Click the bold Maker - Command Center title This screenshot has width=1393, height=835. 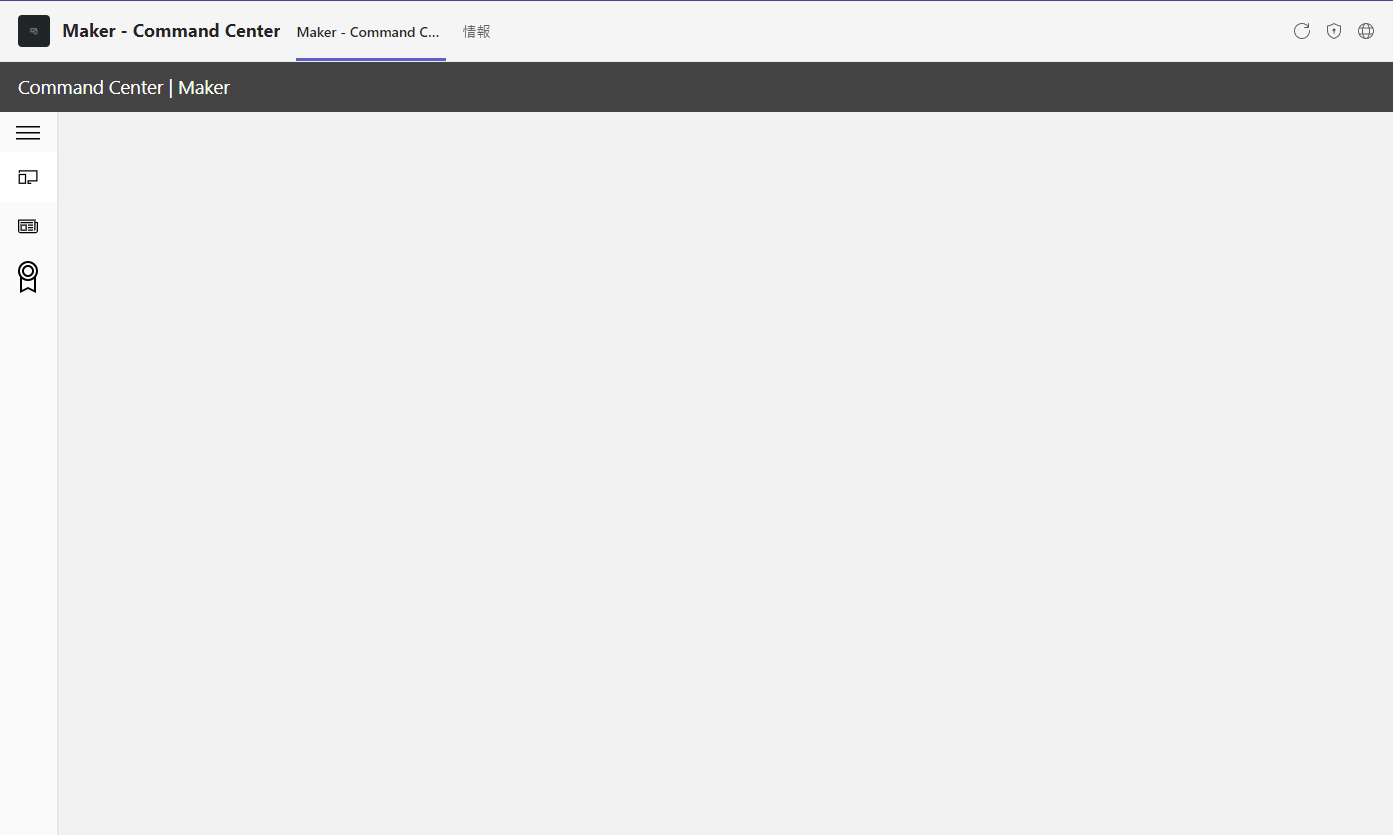tap(171, 31)
